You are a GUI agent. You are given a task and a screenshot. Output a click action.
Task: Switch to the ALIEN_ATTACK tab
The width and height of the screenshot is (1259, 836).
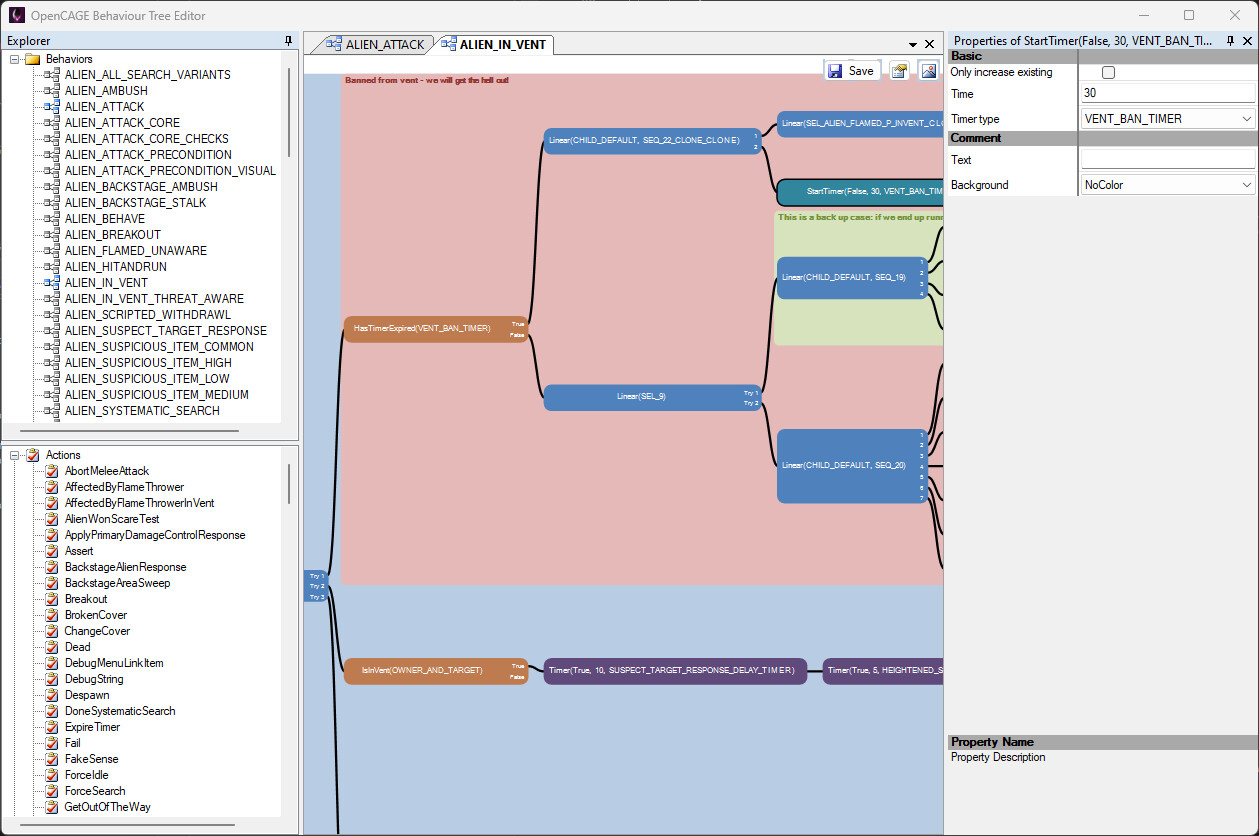point(385,44)
